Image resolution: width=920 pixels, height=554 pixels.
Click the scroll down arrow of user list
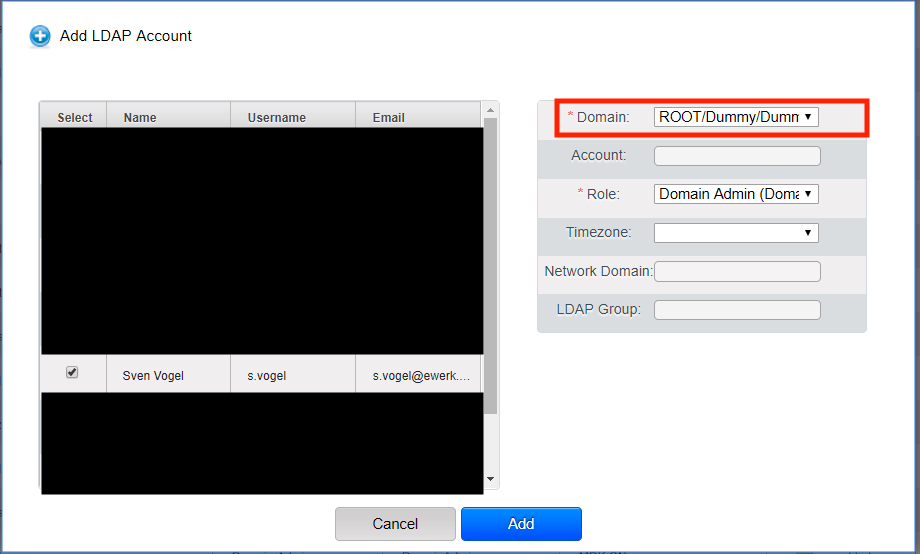tap(491, 479)
